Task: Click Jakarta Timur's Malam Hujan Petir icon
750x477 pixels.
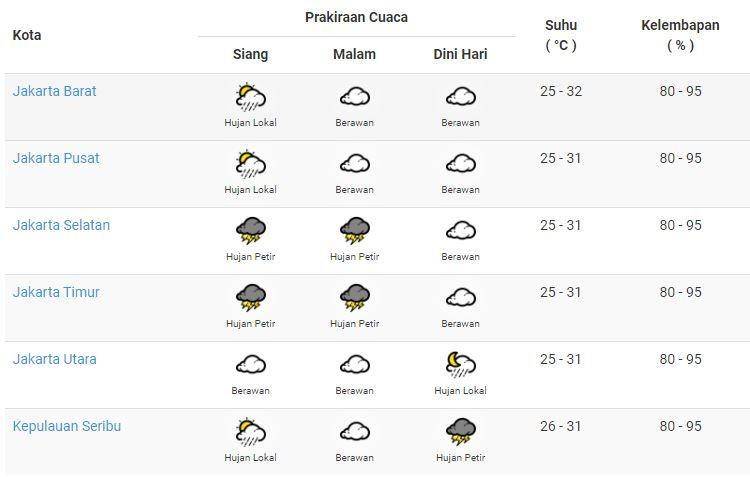Action: [x=354, y=298]
